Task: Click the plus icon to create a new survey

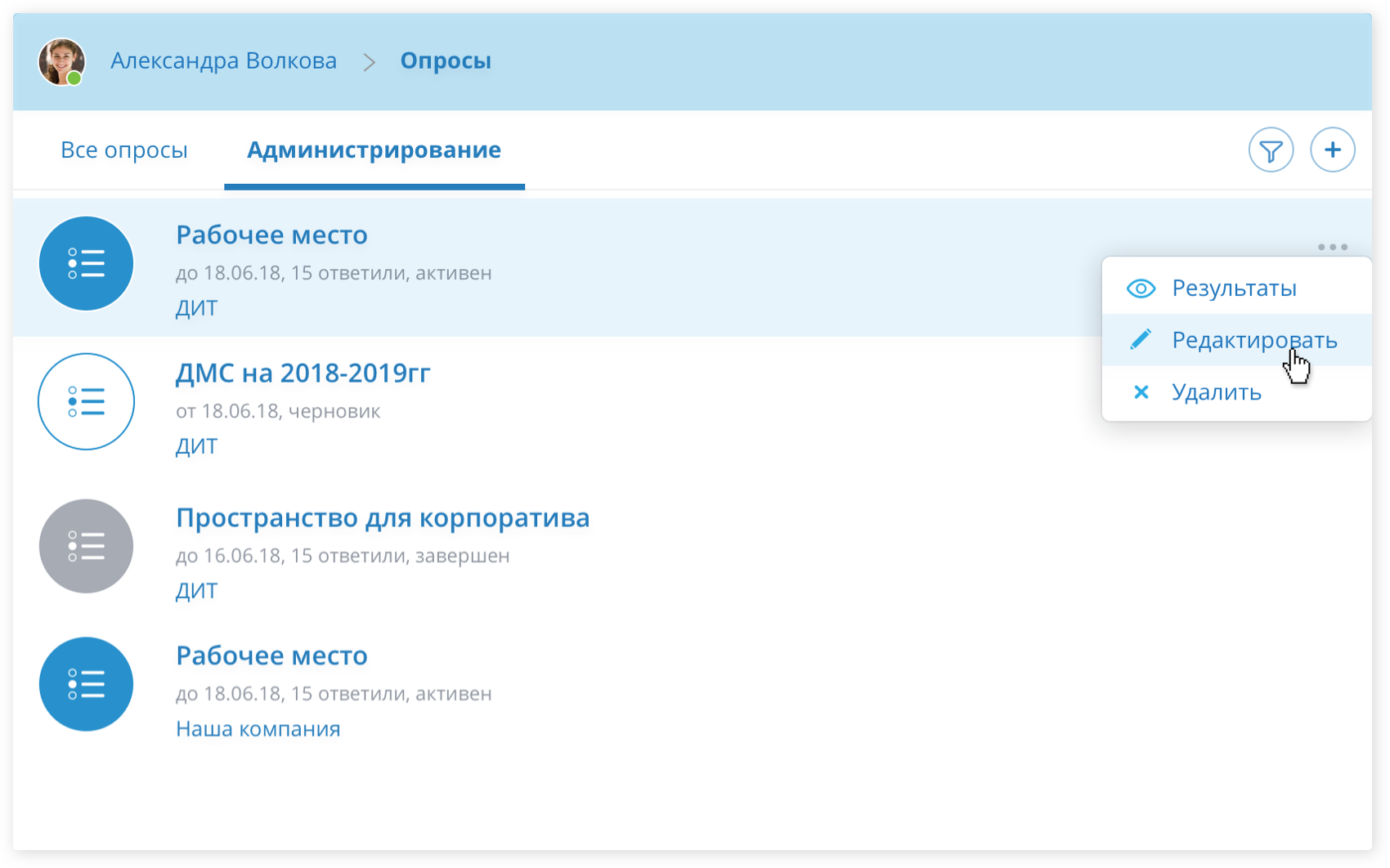Action: [x=1333, y=150]
